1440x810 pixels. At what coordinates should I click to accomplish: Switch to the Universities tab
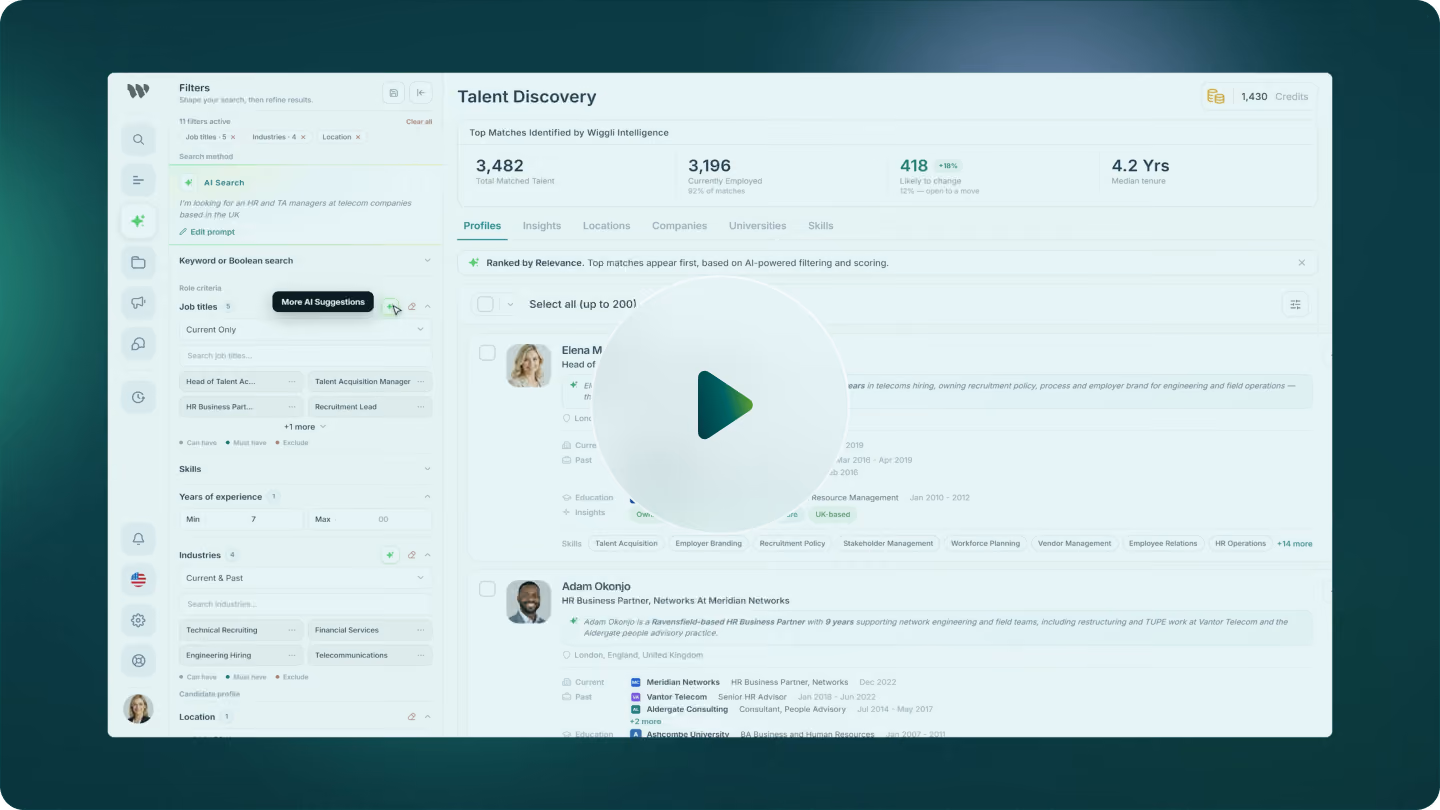coord(758,226)
